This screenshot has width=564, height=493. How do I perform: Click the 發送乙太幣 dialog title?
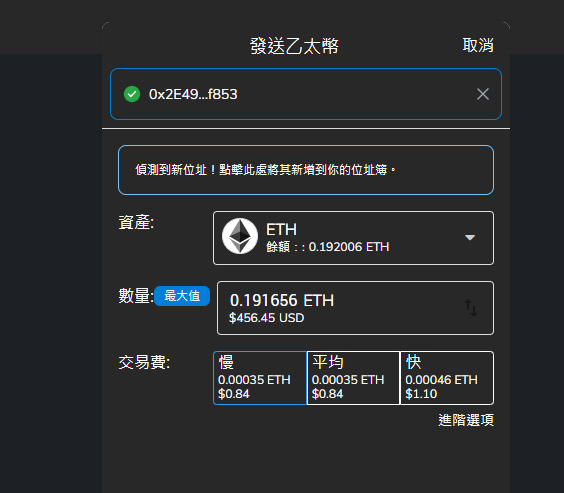point(294,46)
